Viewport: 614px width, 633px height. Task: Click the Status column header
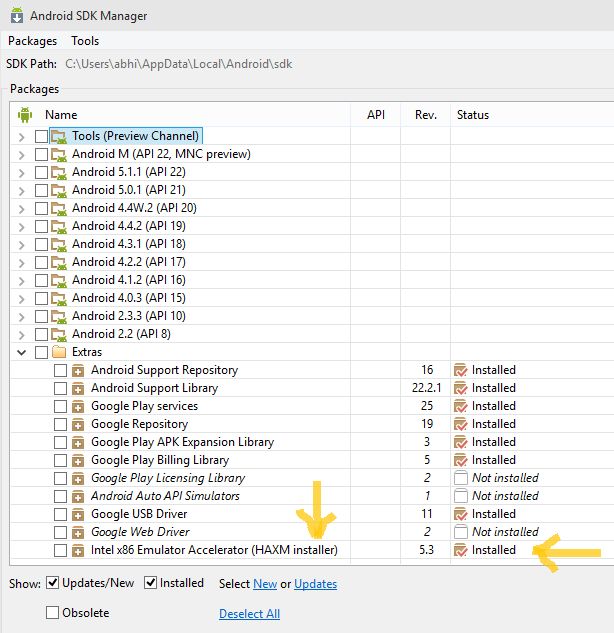point(473,115)
